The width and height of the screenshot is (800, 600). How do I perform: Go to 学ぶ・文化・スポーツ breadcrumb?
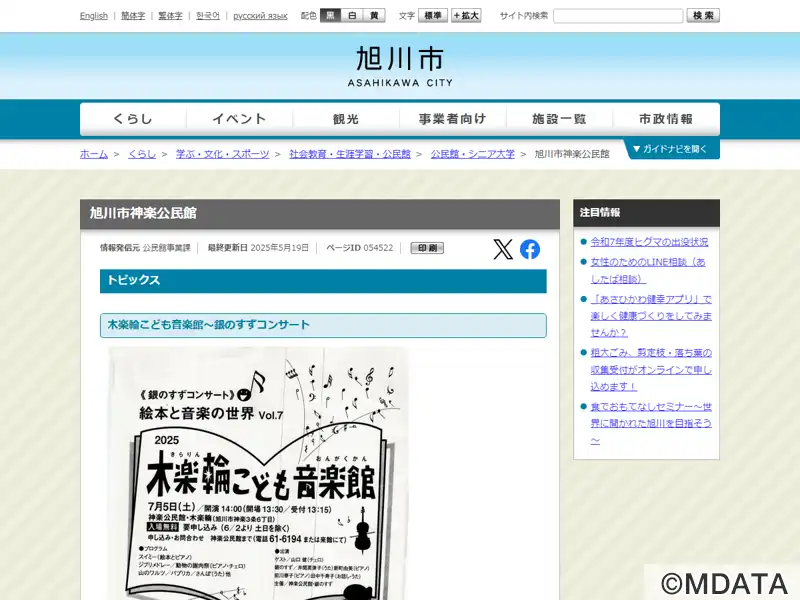[x=222, y=154]
